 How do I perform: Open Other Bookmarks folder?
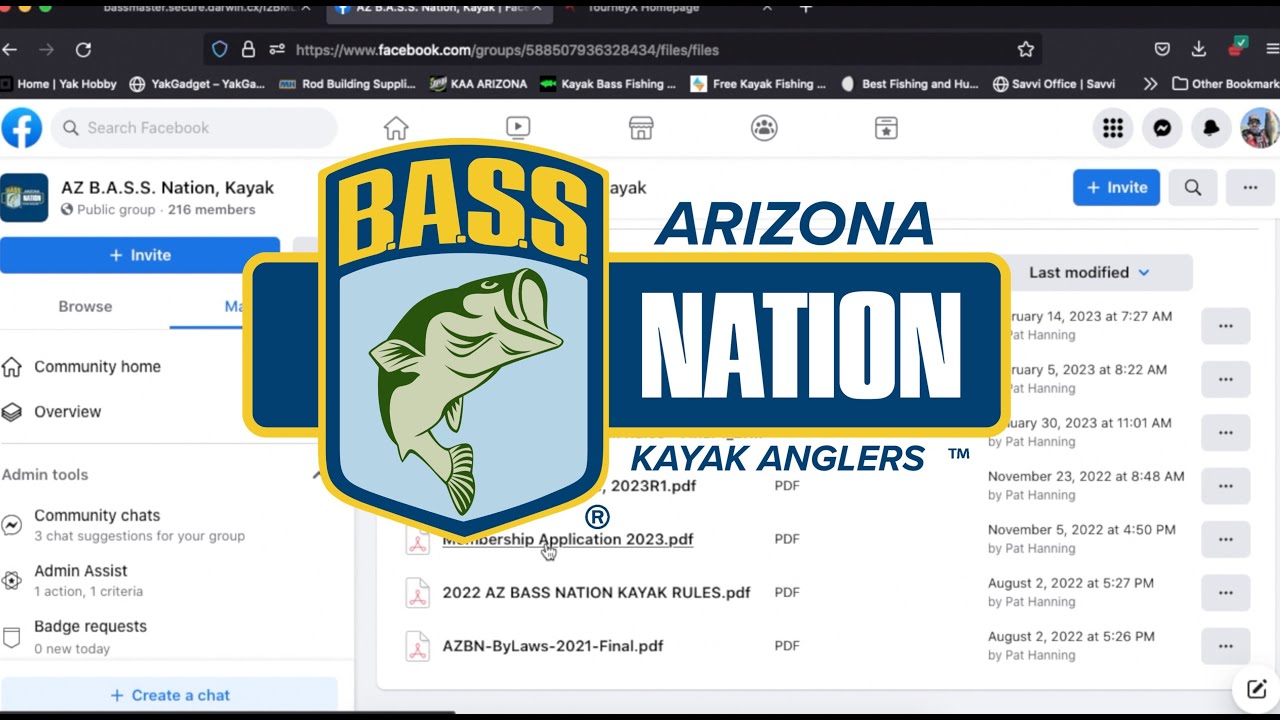tap(1225, 84)
